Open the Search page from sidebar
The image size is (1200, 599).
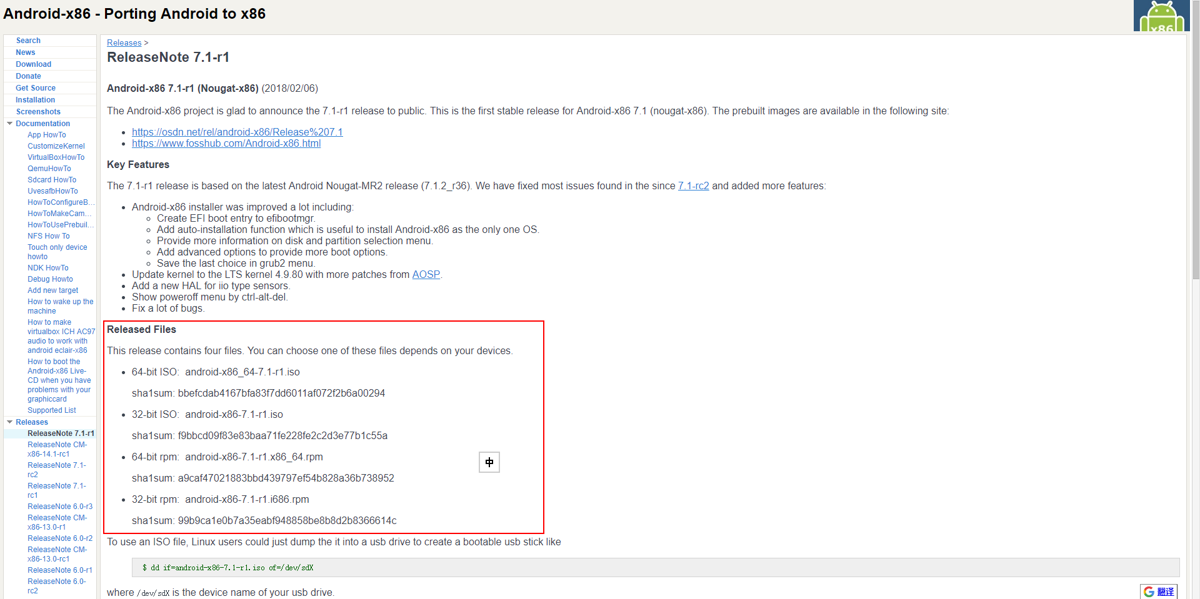28,41
